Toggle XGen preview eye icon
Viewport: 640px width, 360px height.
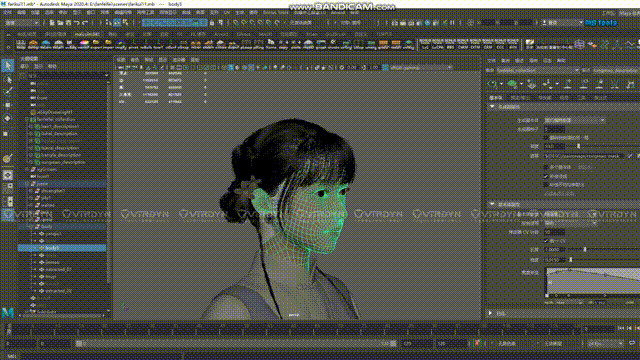(492, 84)
